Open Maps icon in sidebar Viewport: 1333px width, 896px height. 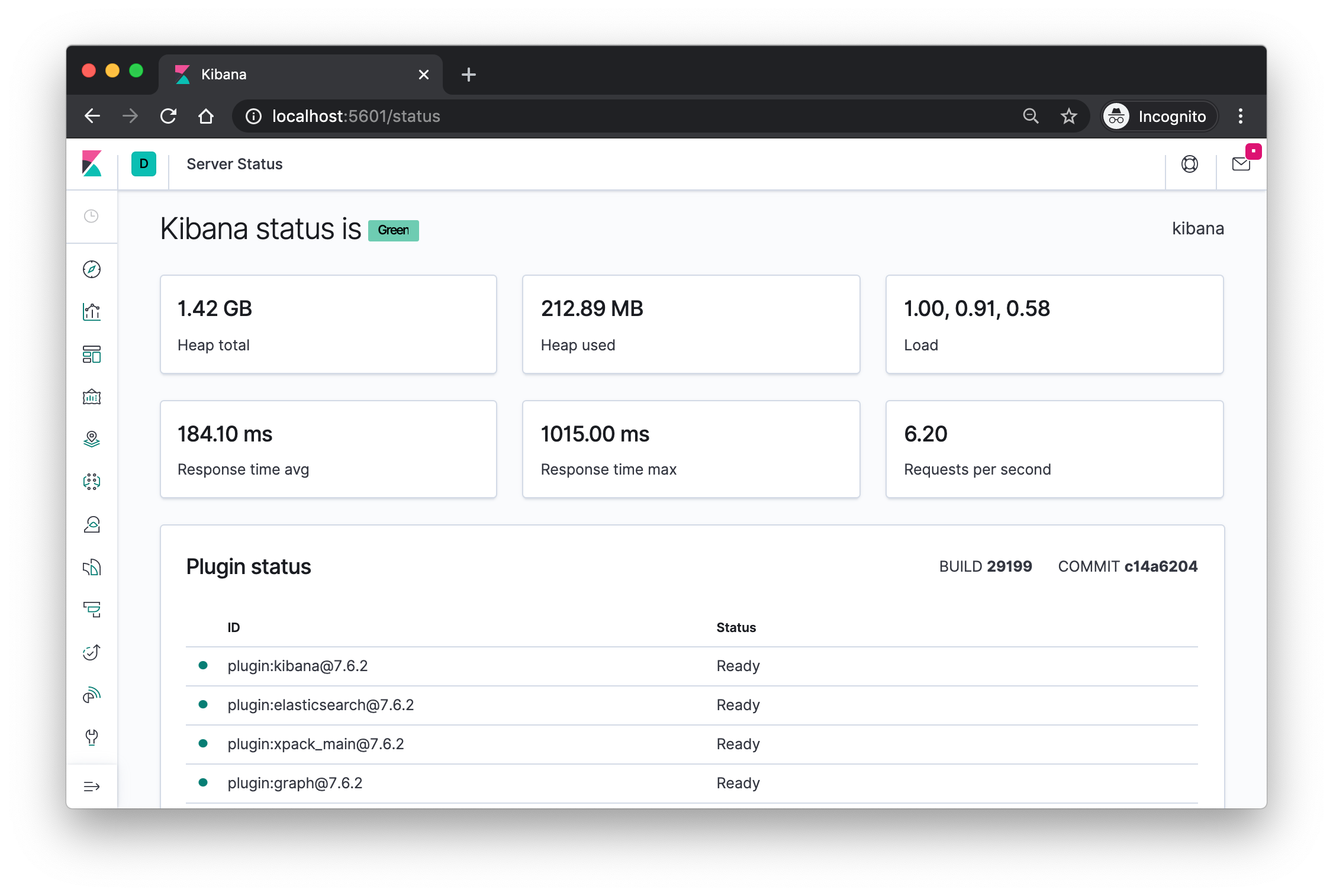[92, 439]
